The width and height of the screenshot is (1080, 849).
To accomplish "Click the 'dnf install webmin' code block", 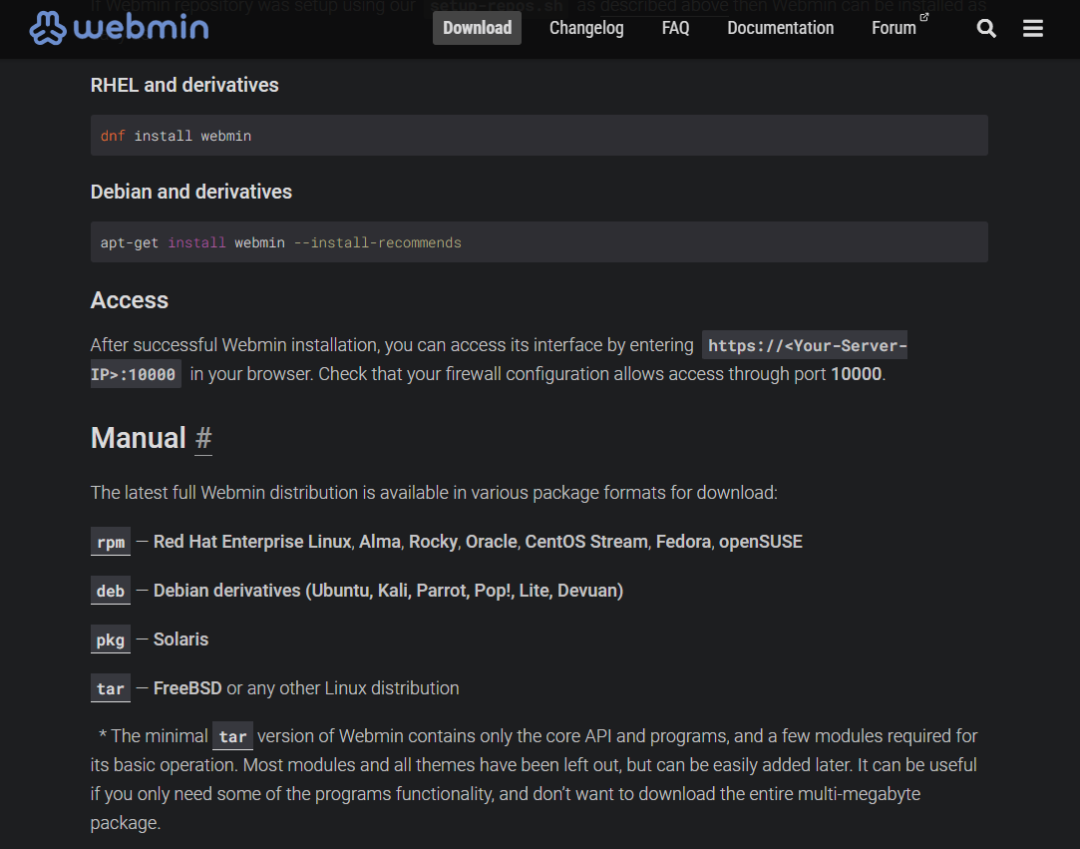I will (539, 136).
